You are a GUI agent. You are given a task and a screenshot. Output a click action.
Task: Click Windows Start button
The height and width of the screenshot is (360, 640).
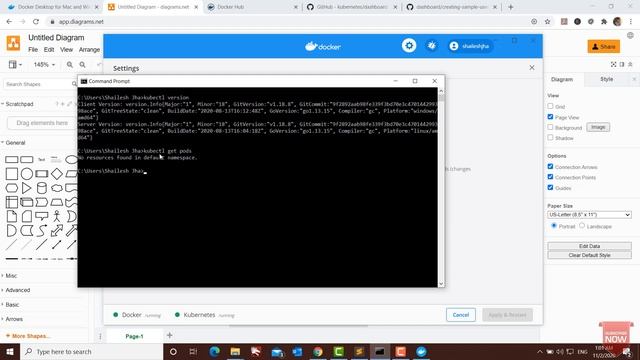coord(10,351)
